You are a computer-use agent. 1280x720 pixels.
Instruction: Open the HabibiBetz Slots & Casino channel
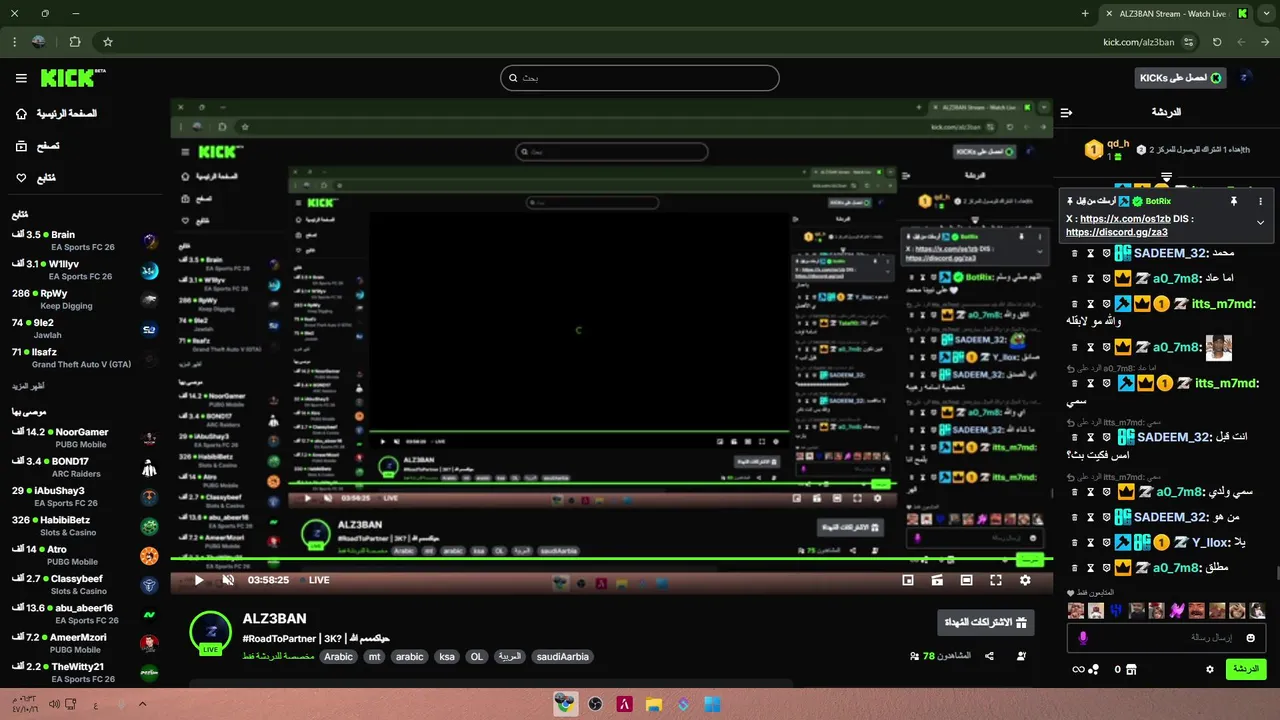85,525
